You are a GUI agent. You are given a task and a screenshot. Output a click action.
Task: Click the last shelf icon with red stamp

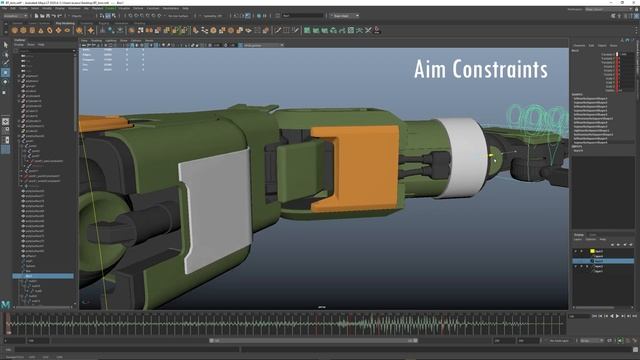pyautogui.click(x=377, y=30)
